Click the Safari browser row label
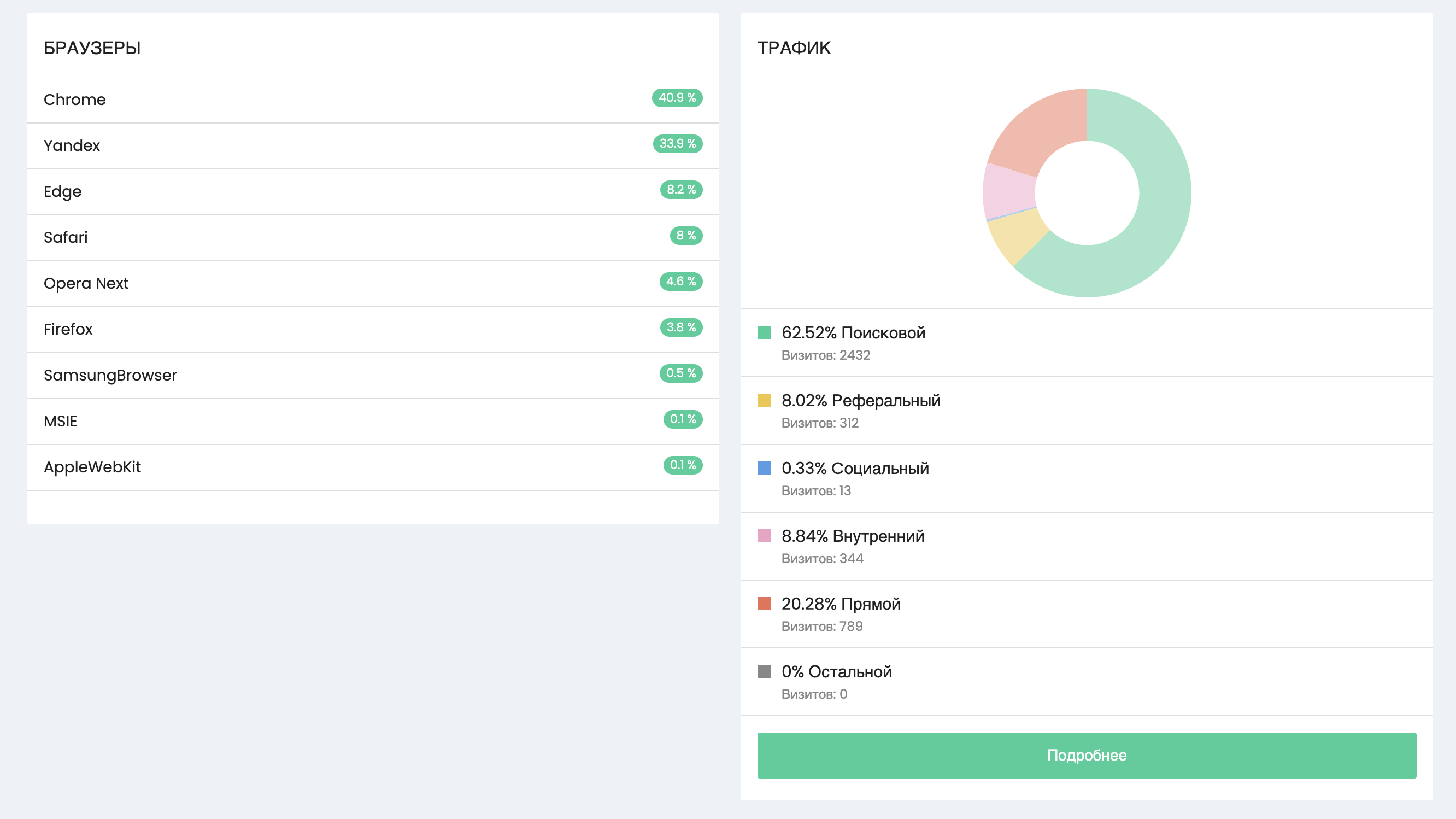The image size is (1456, 819). [x=66, y=237]
